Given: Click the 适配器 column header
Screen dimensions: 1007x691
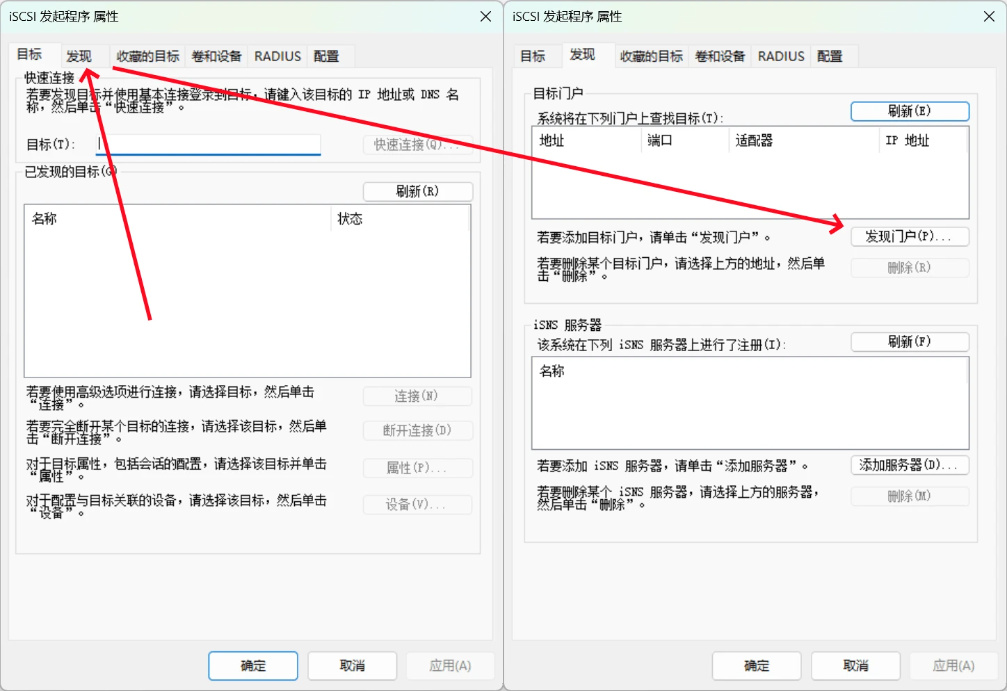Looking at the screenshot, I should [803, 141].
